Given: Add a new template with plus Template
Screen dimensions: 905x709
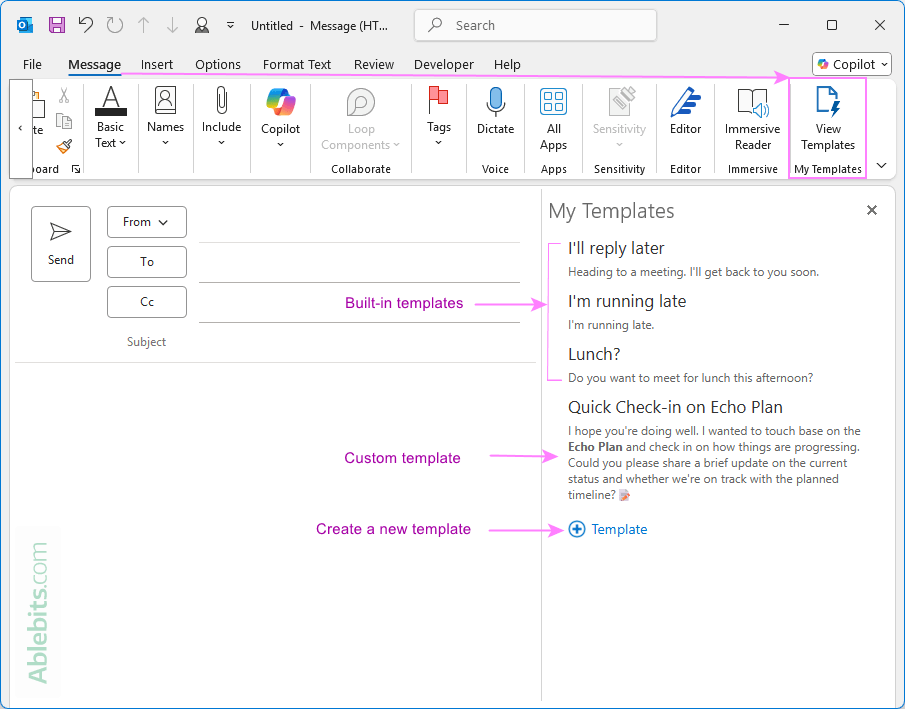Looking at the screenshot, I should (608, 529).
